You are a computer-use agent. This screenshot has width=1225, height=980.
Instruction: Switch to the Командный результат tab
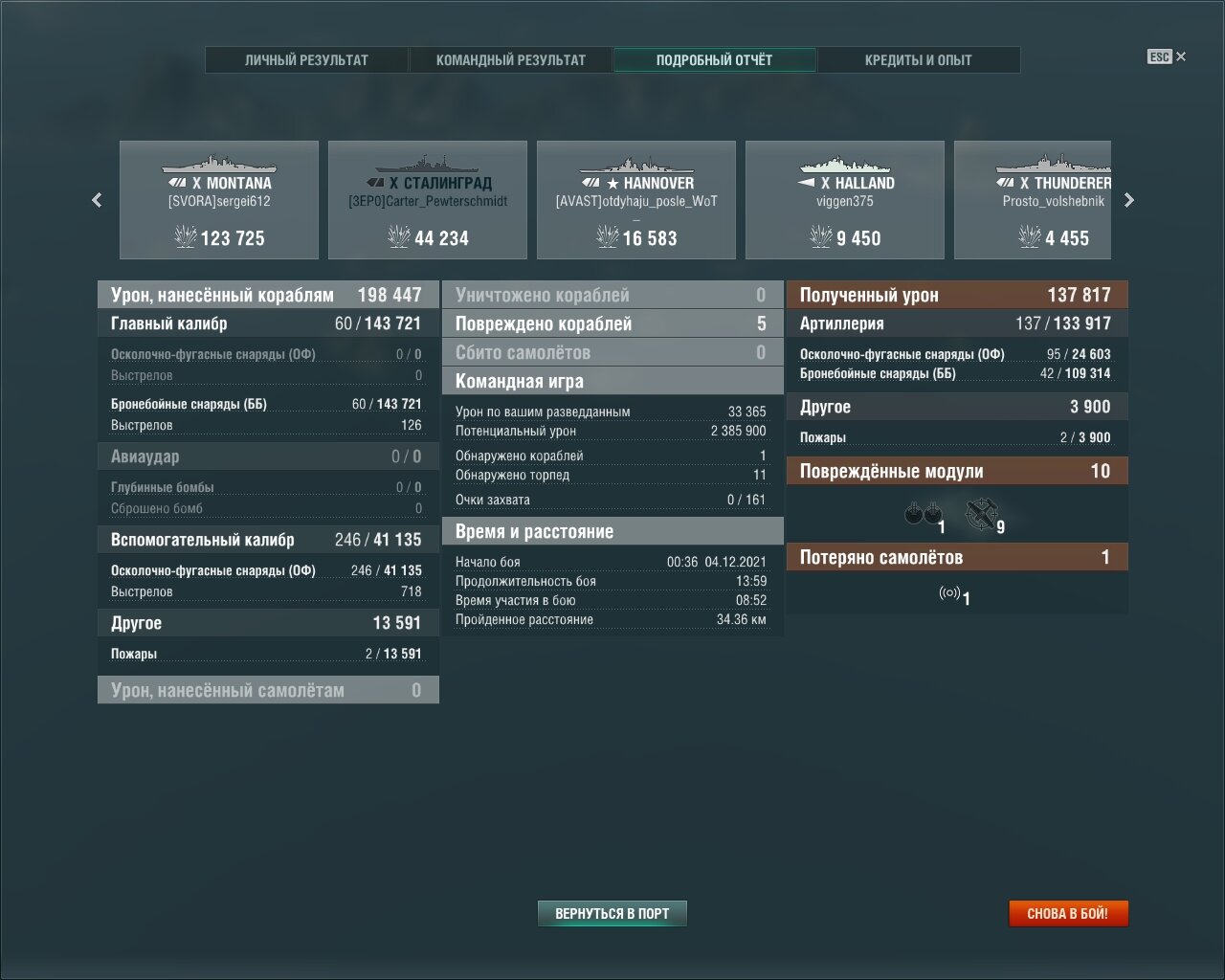(511, 59)
